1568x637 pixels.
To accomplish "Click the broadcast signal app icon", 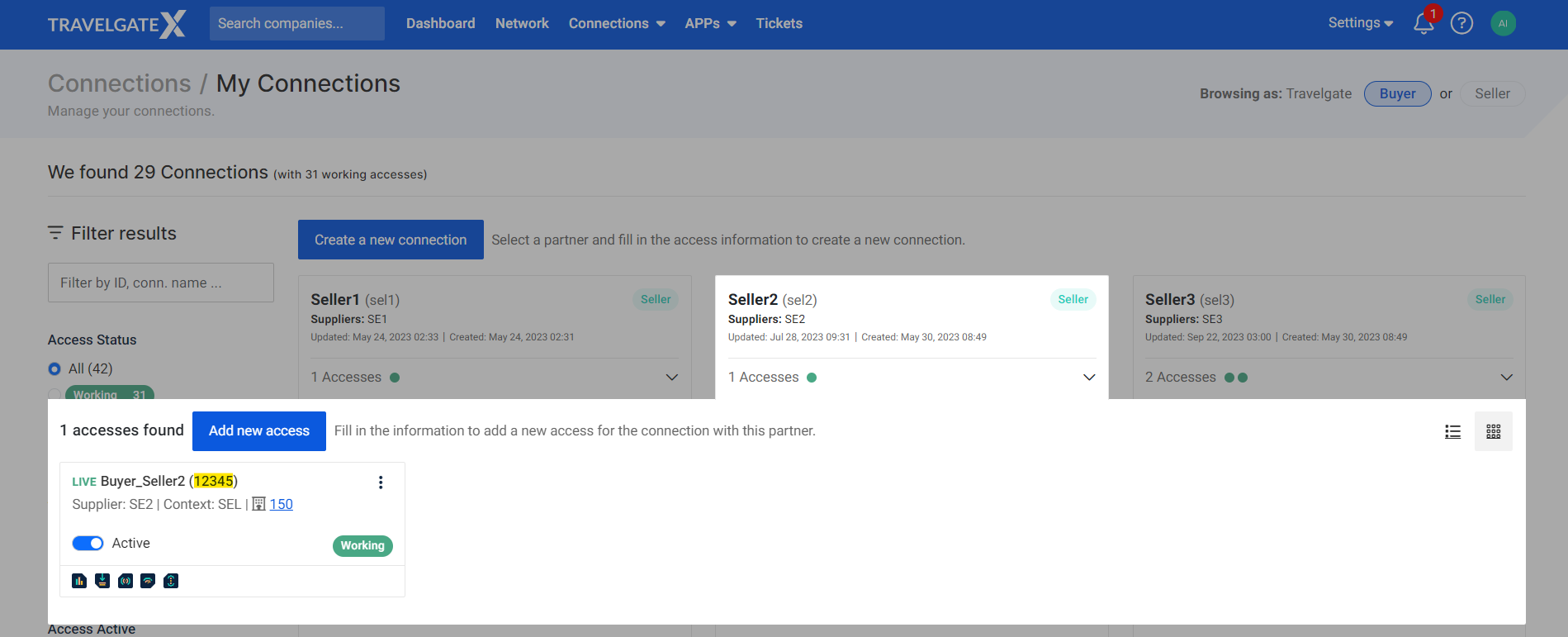I will pos(126,581).
